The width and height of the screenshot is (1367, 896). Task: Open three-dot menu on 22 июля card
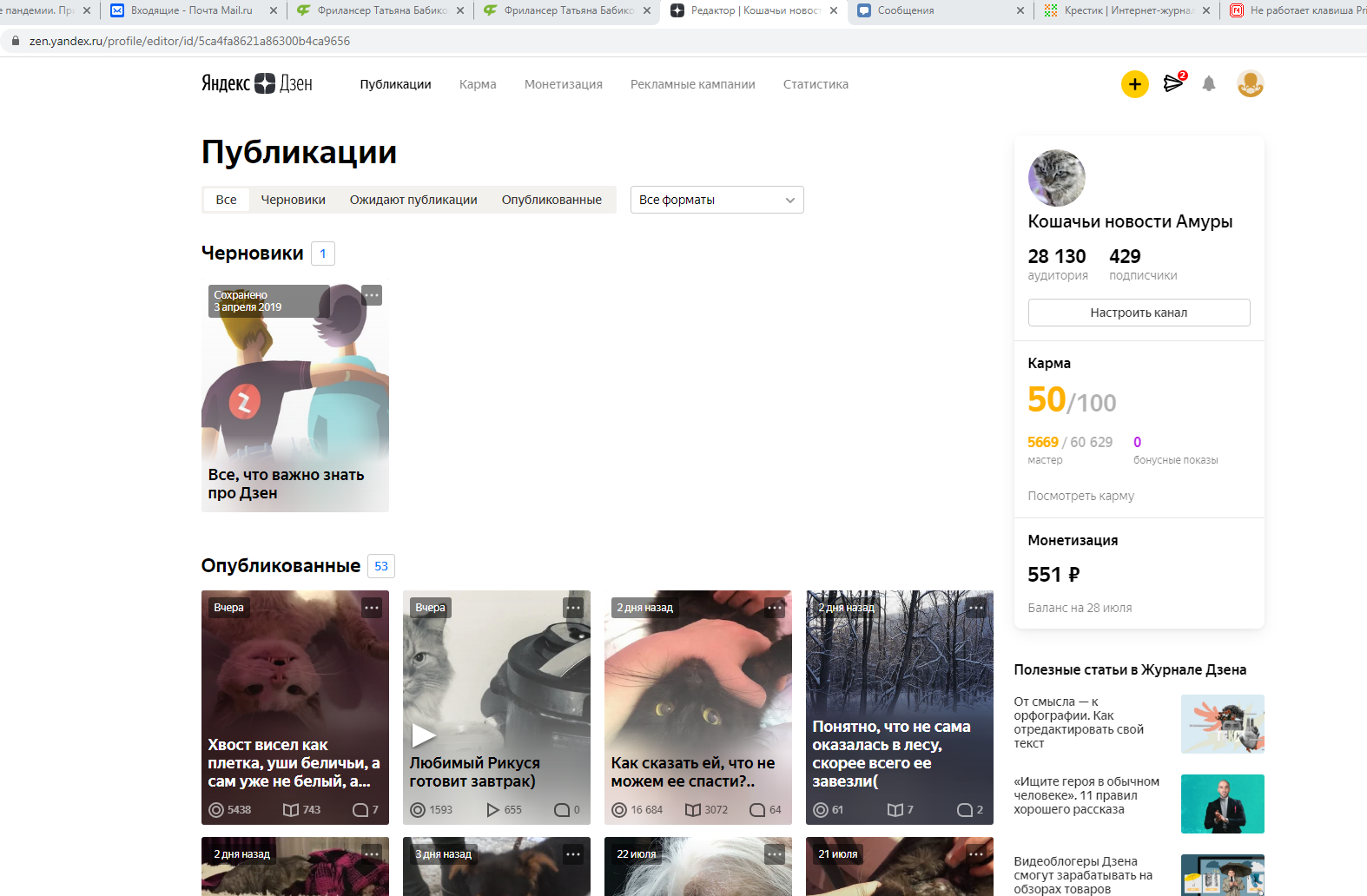click(775, 854)
